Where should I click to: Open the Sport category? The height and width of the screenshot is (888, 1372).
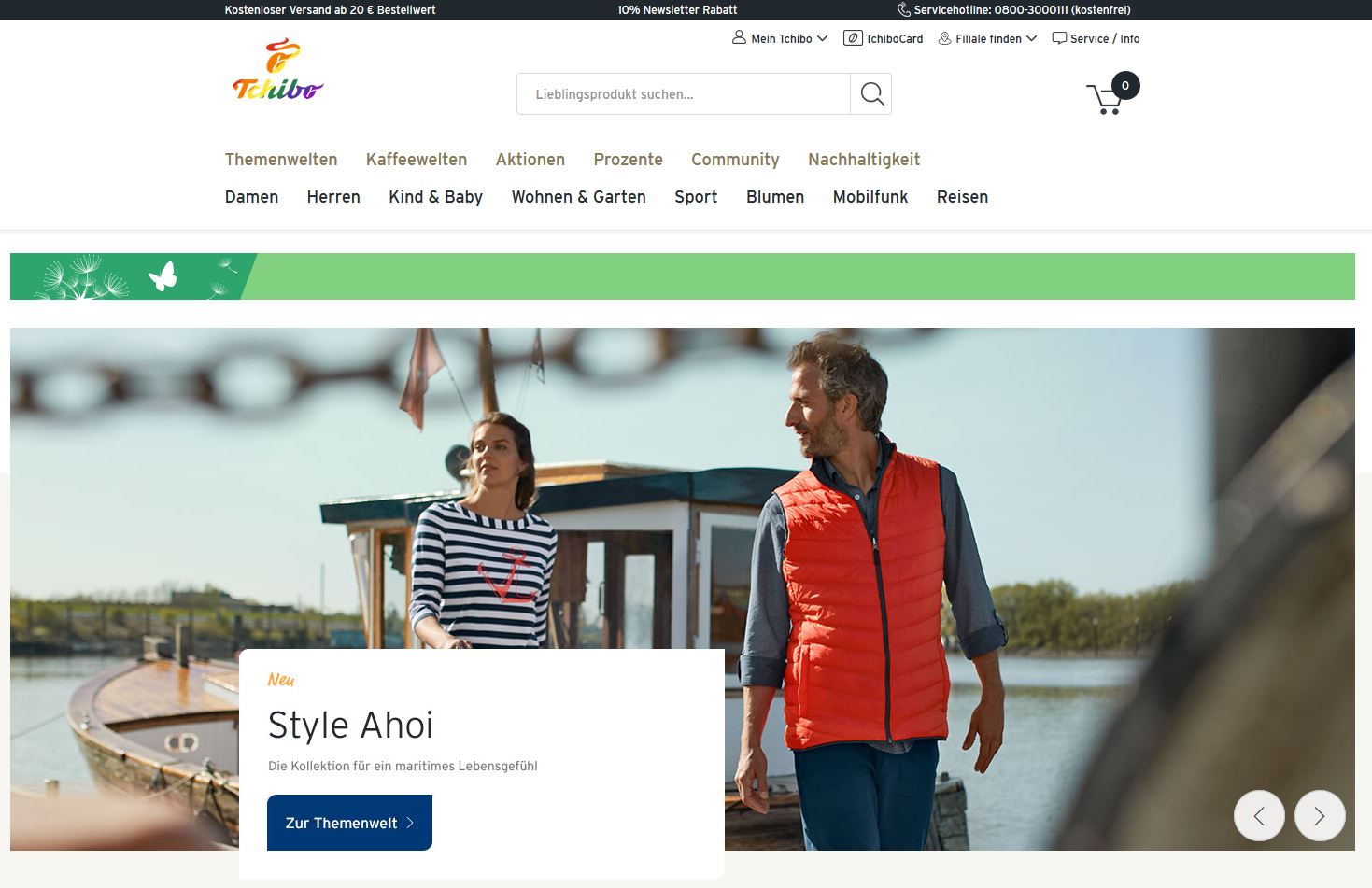(696, 197)
